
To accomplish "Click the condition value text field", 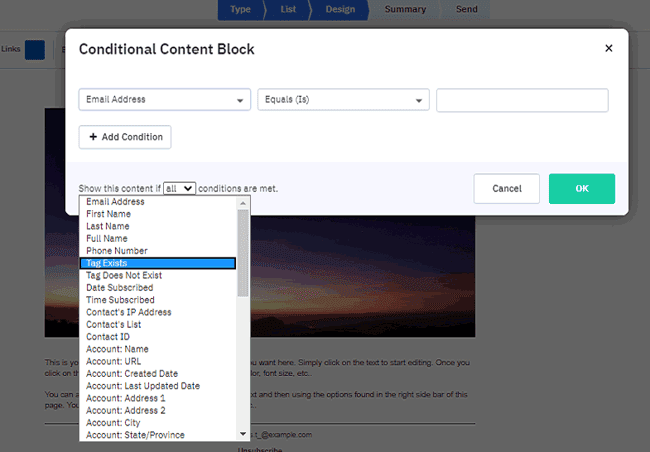I will [522, 100].
